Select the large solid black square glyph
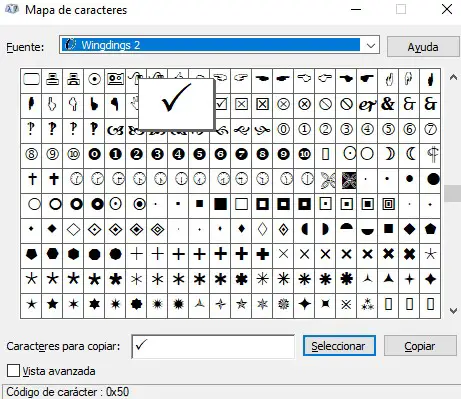This screenshot has height=399, width=461. click(220, 204)
